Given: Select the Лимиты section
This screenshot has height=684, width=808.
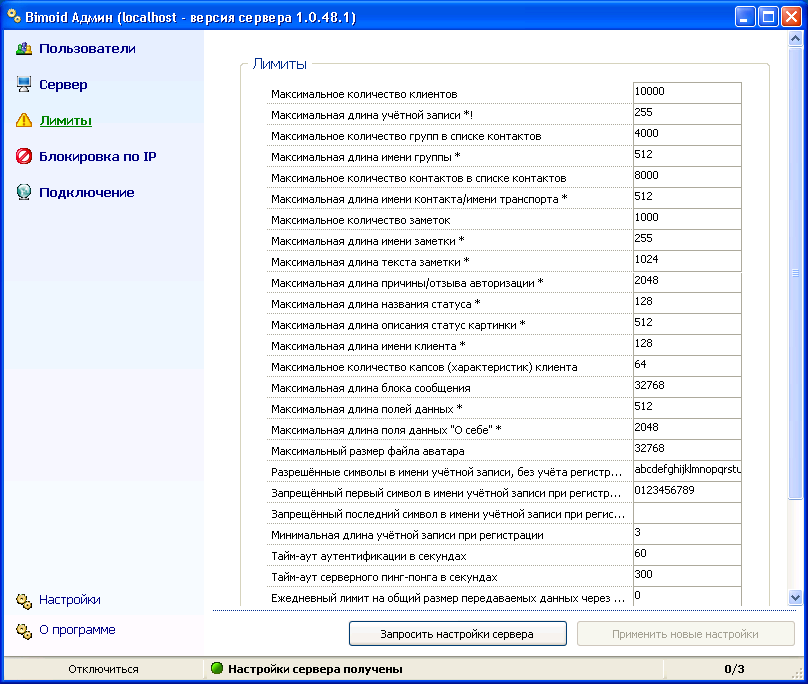Looking at the screenshot, I should pyautogui.click(x=65, y=121).
